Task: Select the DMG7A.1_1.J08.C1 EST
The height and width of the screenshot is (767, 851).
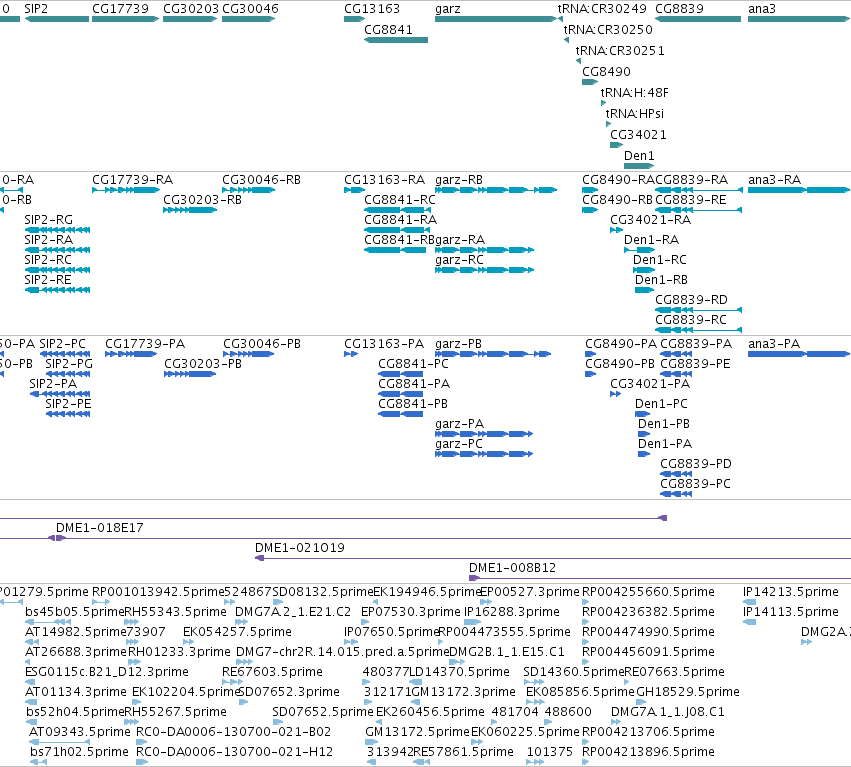Action: click(x=615, y=721)
